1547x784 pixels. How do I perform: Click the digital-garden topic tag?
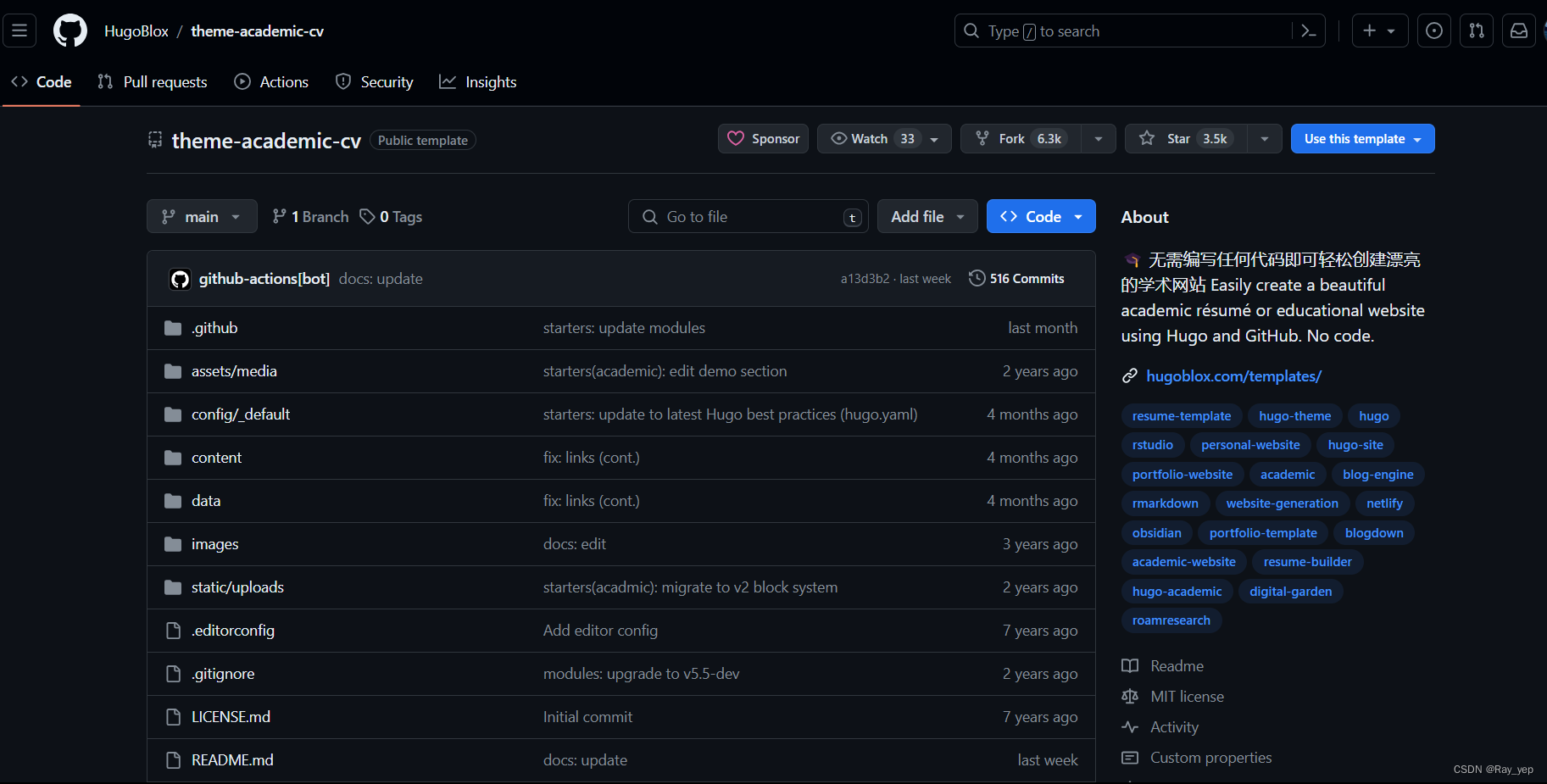point(1291,592)
